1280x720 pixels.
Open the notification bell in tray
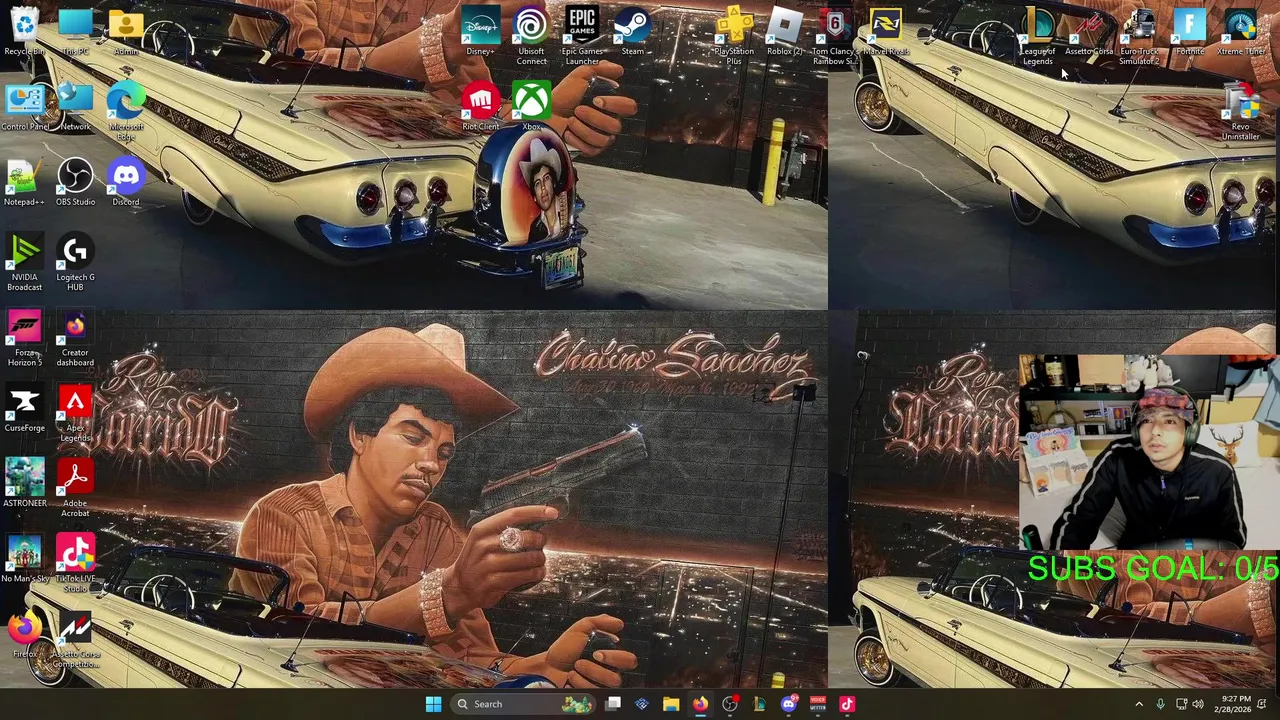click(x=1262, y=704)
